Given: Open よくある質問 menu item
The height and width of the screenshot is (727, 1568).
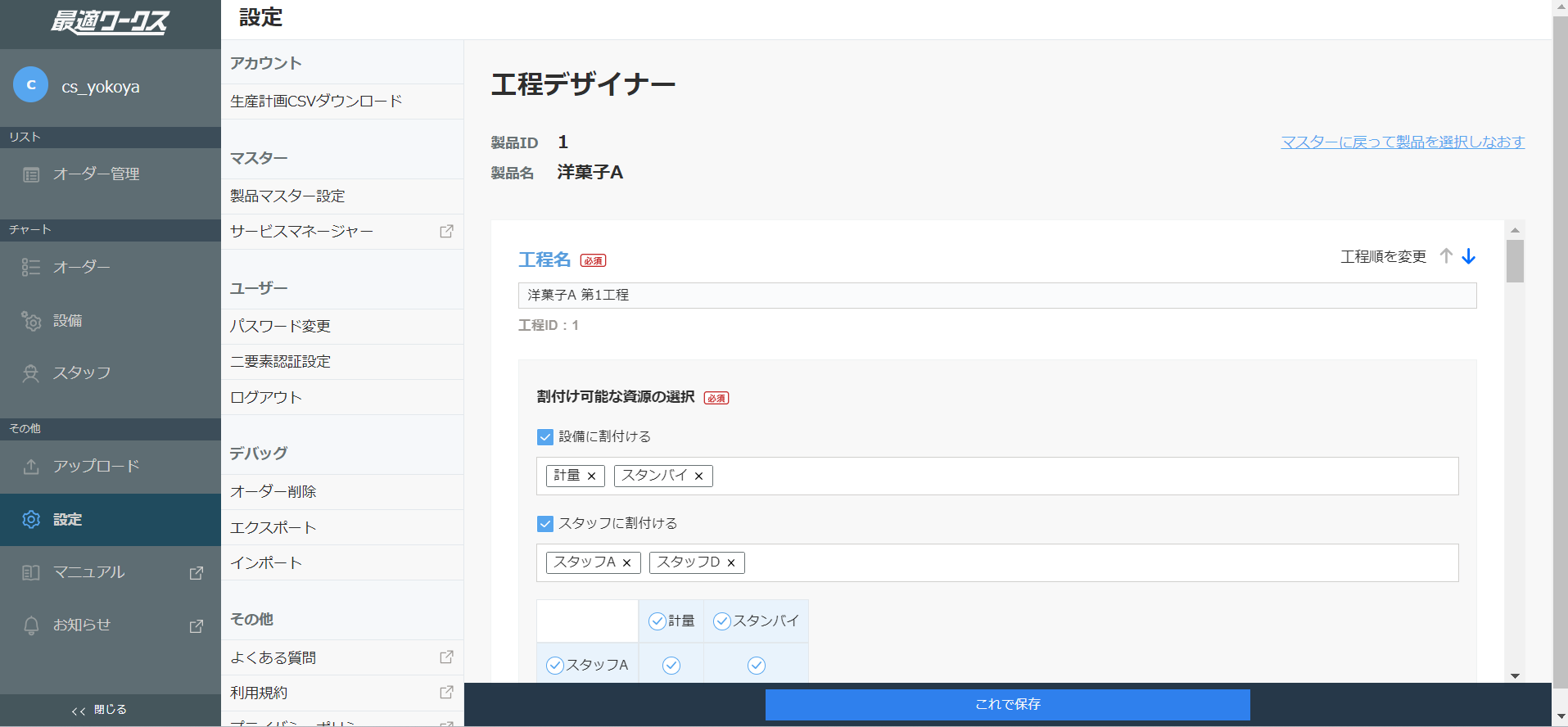Looking at the screenshot, I should (x=342, y=657).
